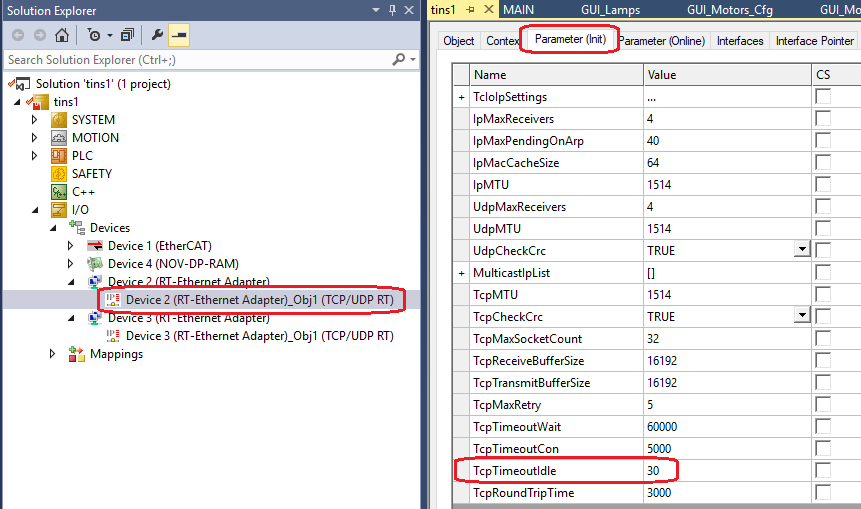Select Device 1 (EtherCAT) in tree
Image resolution: width=861 pixels, height=509 pixels.
click(159, 246)
